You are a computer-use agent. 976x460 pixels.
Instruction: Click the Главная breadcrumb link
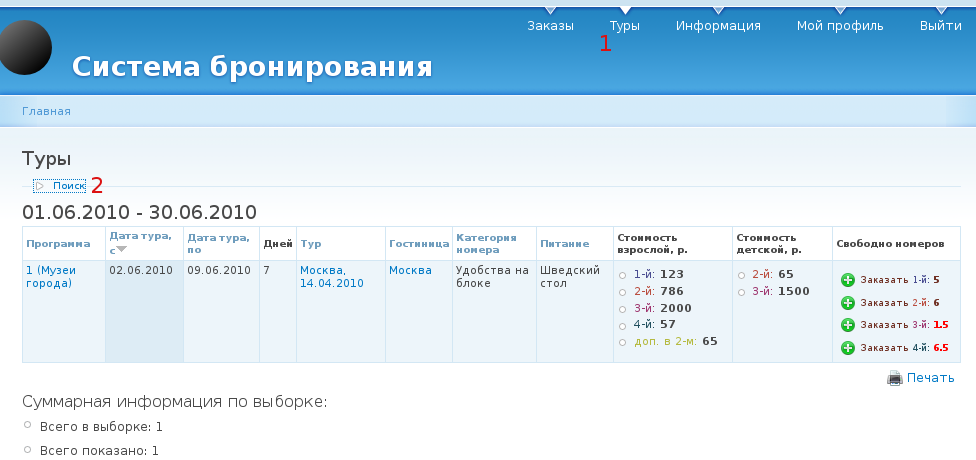pyautogui.click(x=46, y=111)
